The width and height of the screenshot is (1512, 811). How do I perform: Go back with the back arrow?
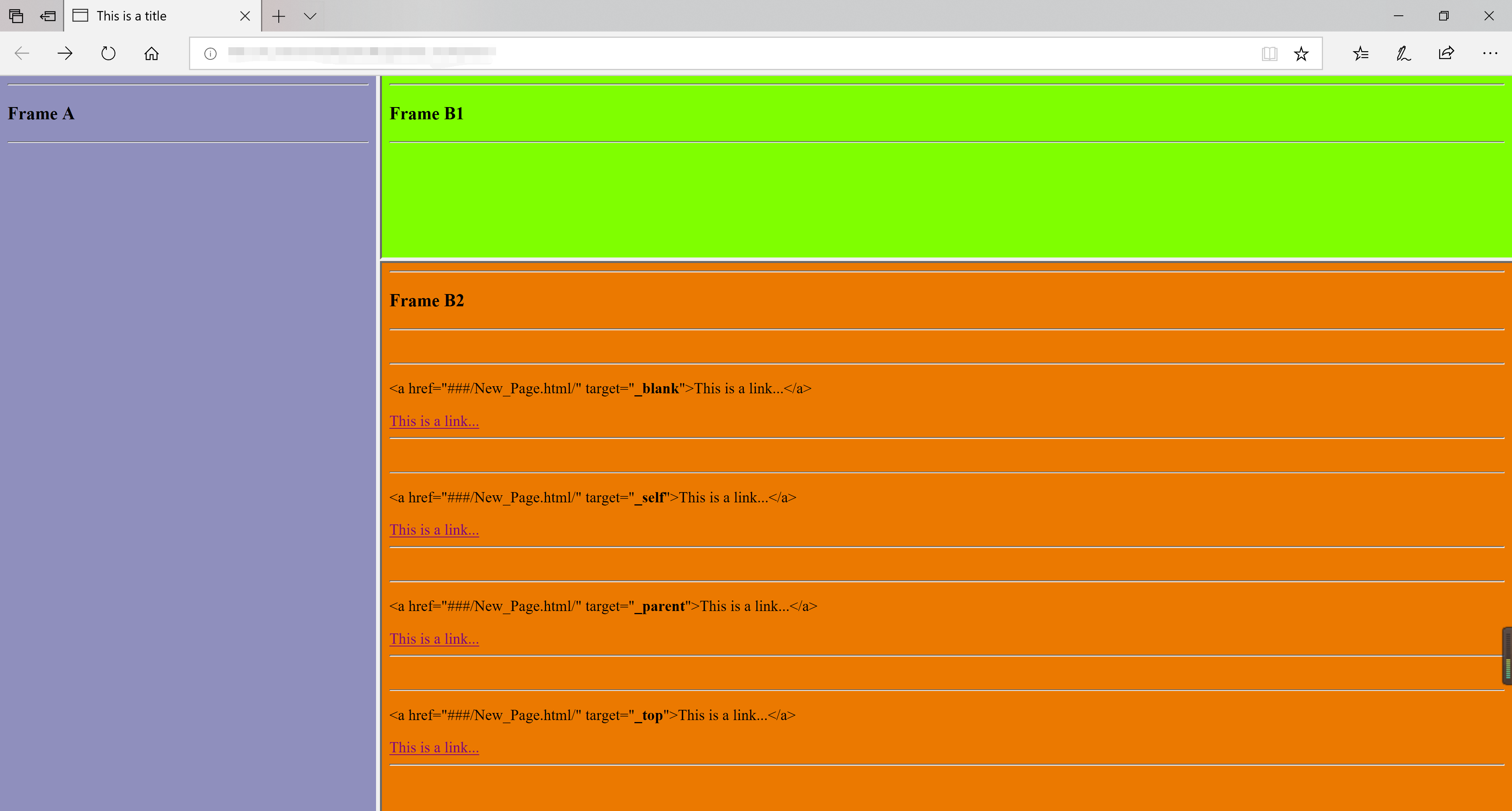coord(22,54)
